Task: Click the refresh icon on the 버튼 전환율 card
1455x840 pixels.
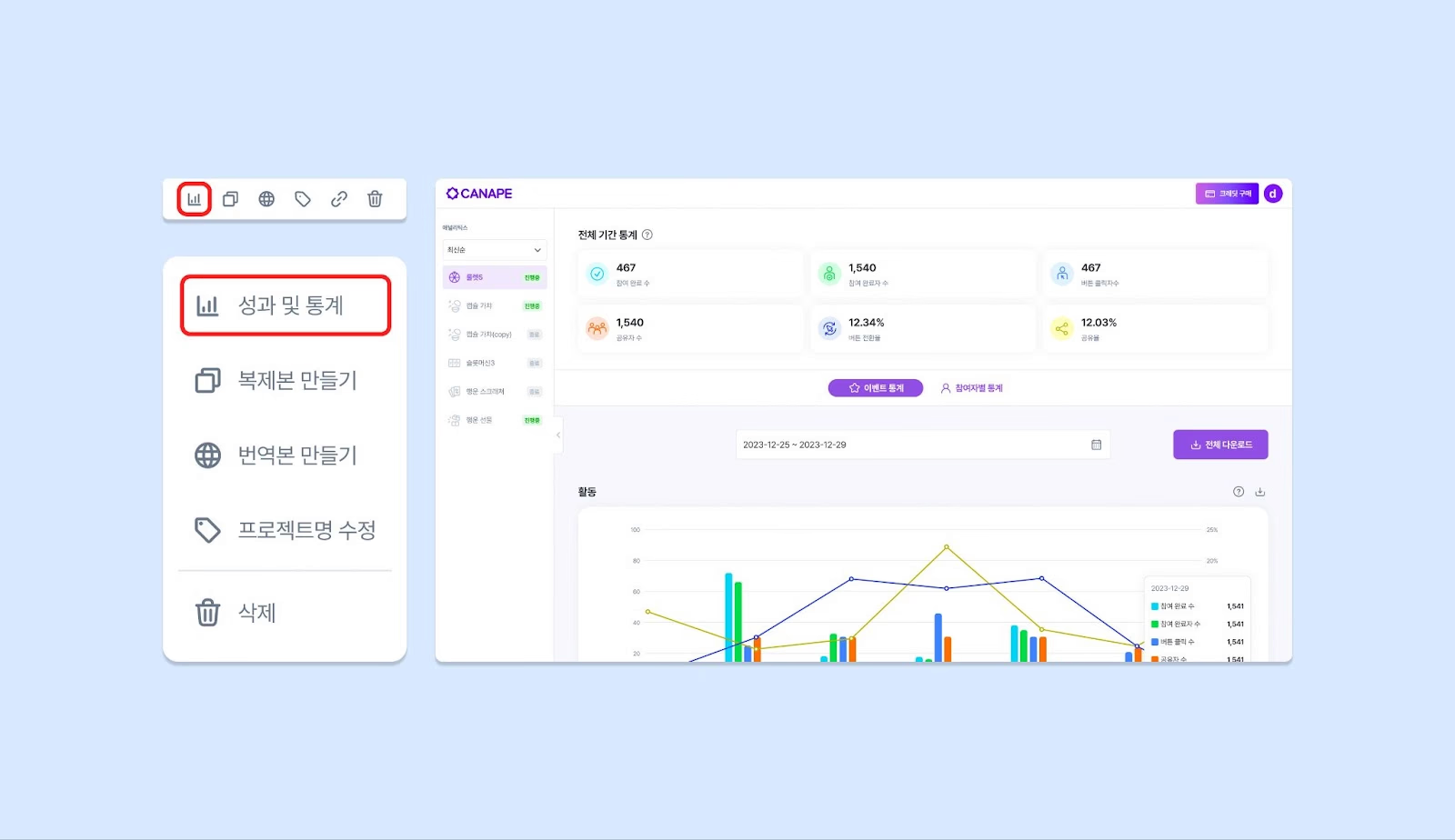Action: click(829, 328)
